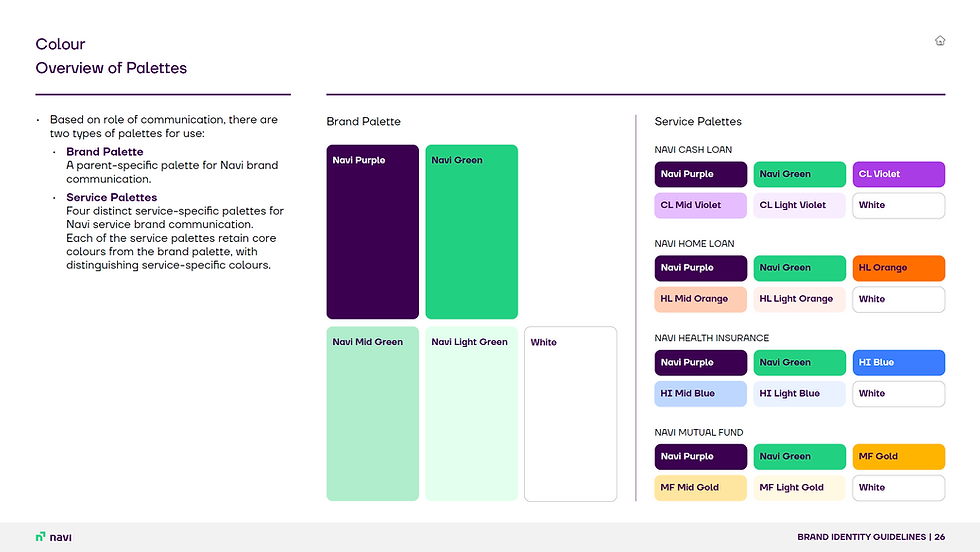Screen dimensions: 980x552
Task: Click White swatch under Navi Health Insurance
Action: pos(899,394)
